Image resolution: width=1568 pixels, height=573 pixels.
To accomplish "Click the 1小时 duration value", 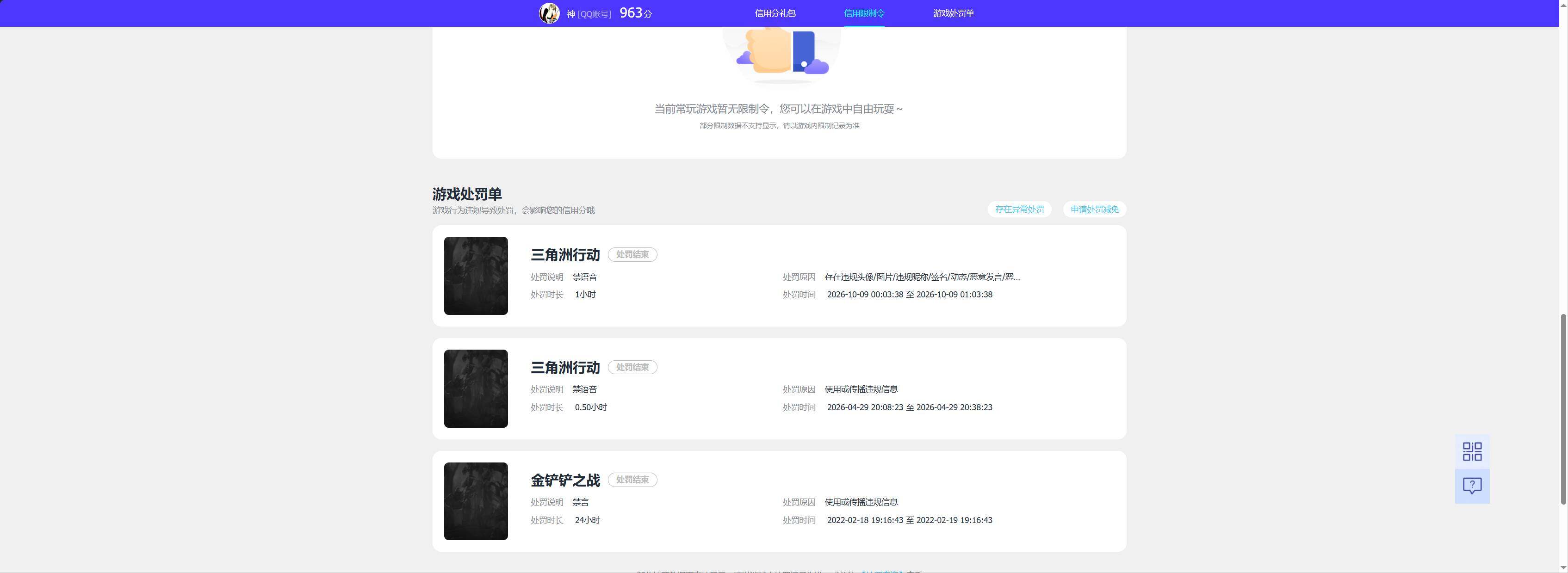I will point(585,295).
